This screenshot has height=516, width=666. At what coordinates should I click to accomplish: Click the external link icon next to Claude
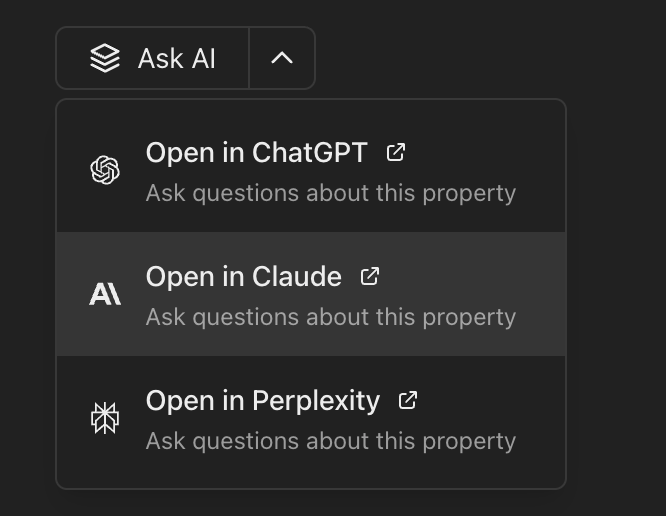pyautogui.click(x=370, y=276)
